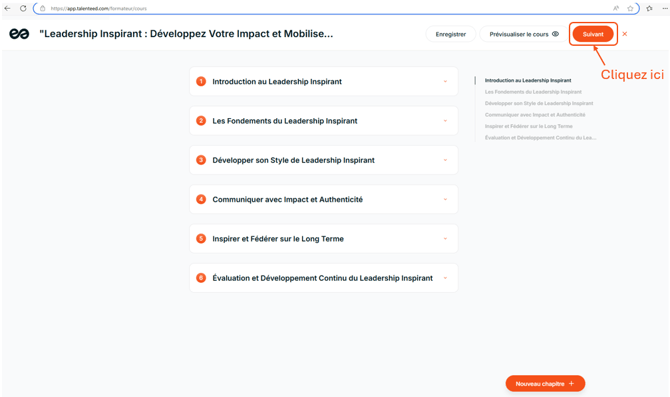Close the course editor with the X
670x397 pixels.
click(625, 34)
